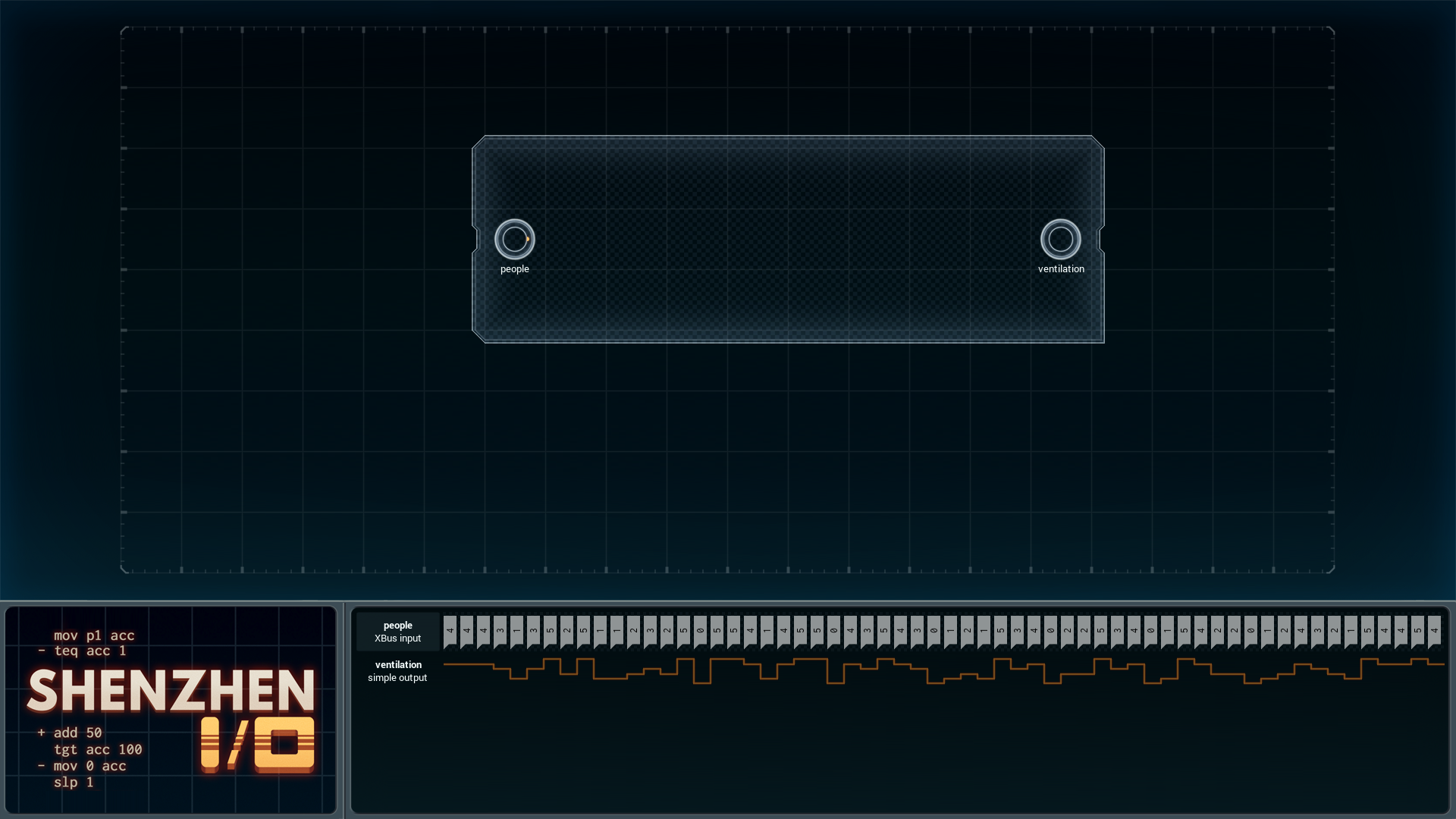
Task: Click the ventilation output pin on the board
Action: click(x=1060, y=240)
